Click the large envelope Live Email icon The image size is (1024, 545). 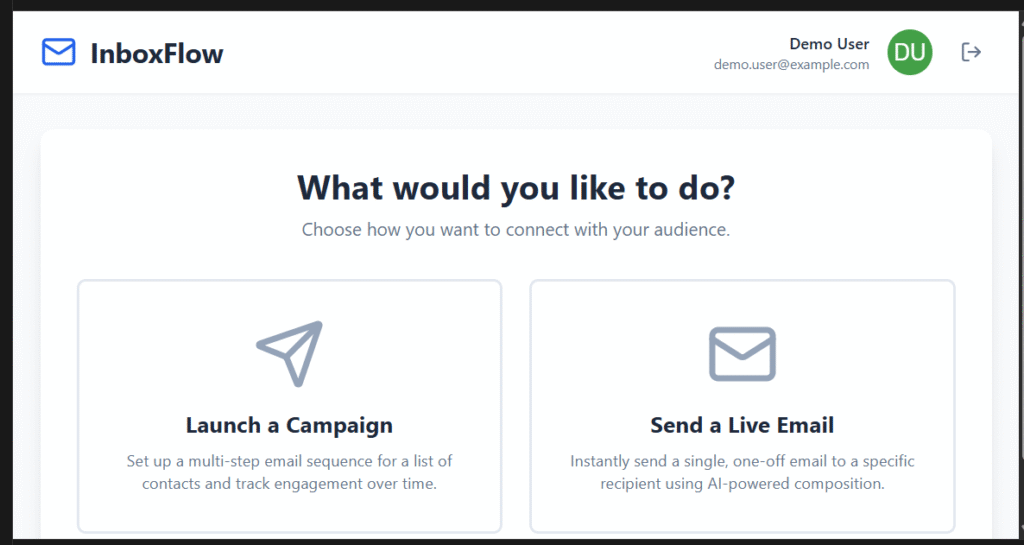click(742, 353)
